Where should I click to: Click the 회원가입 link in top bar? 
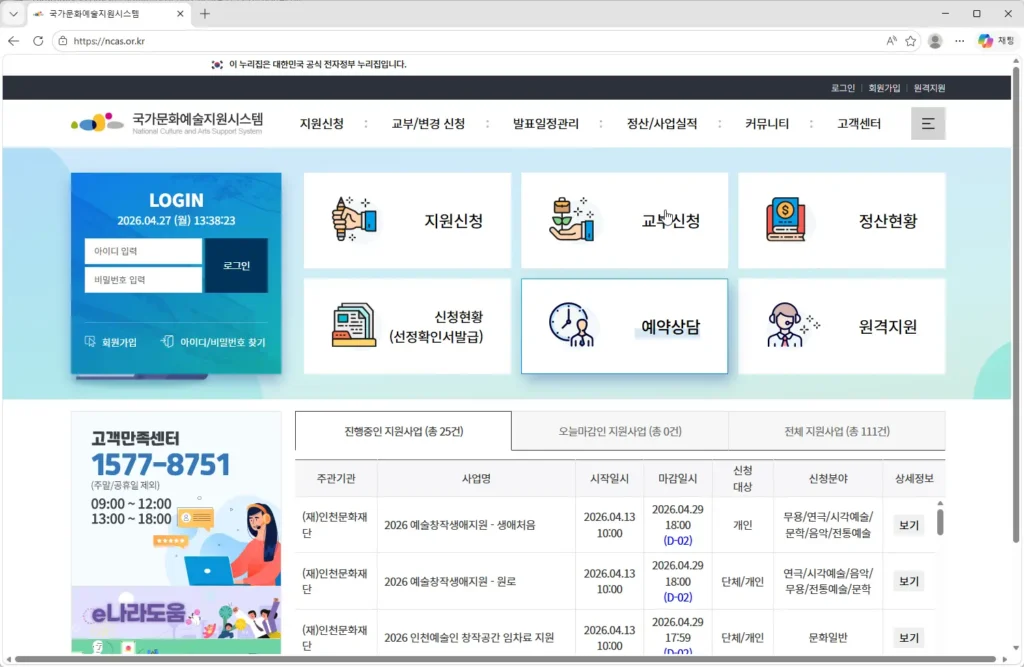(884, 88)
